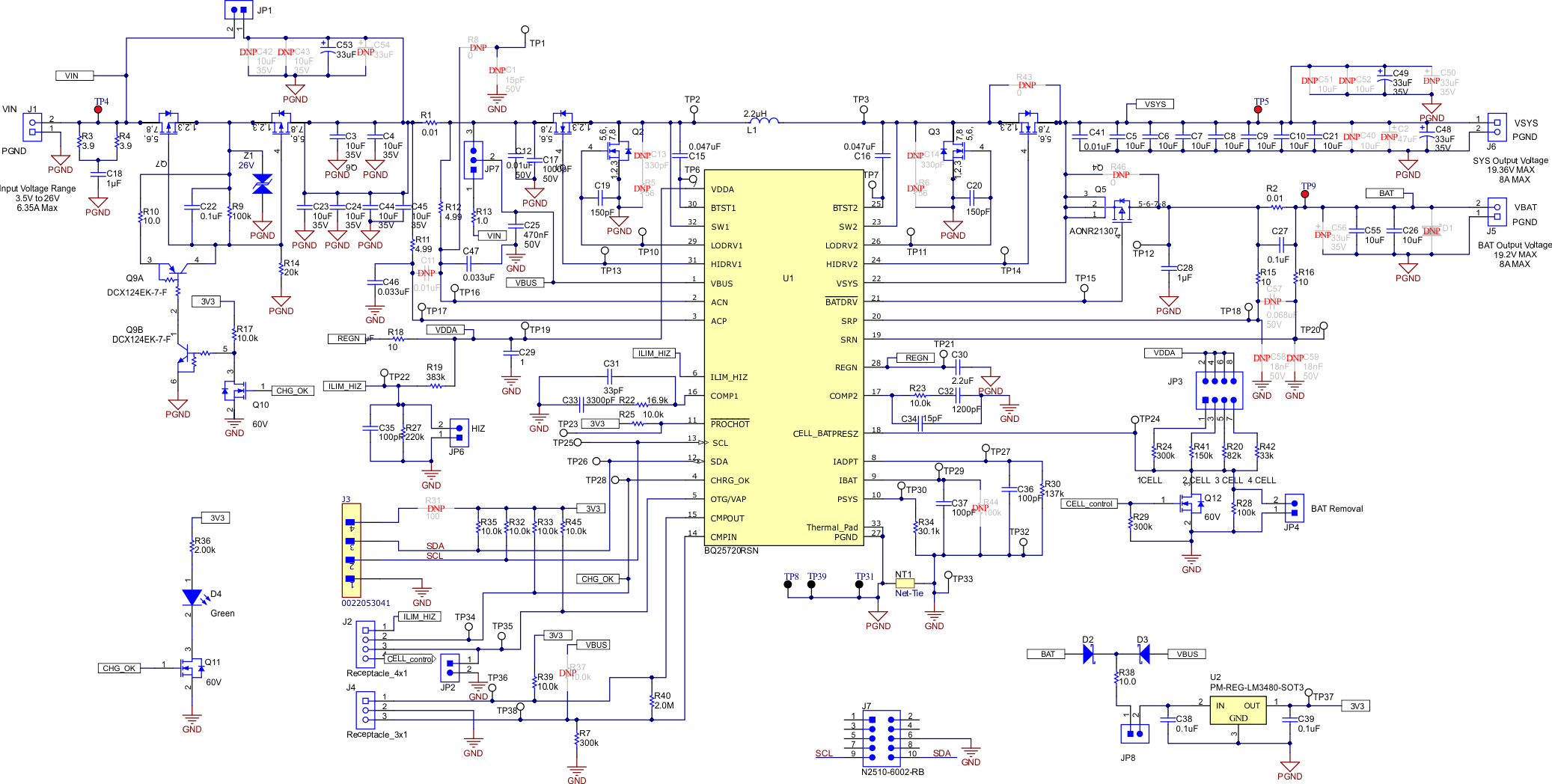This screenshot has width=1552, height=784.
Task: Select the NT1 Net-Tie component
Action: point(905,583)
